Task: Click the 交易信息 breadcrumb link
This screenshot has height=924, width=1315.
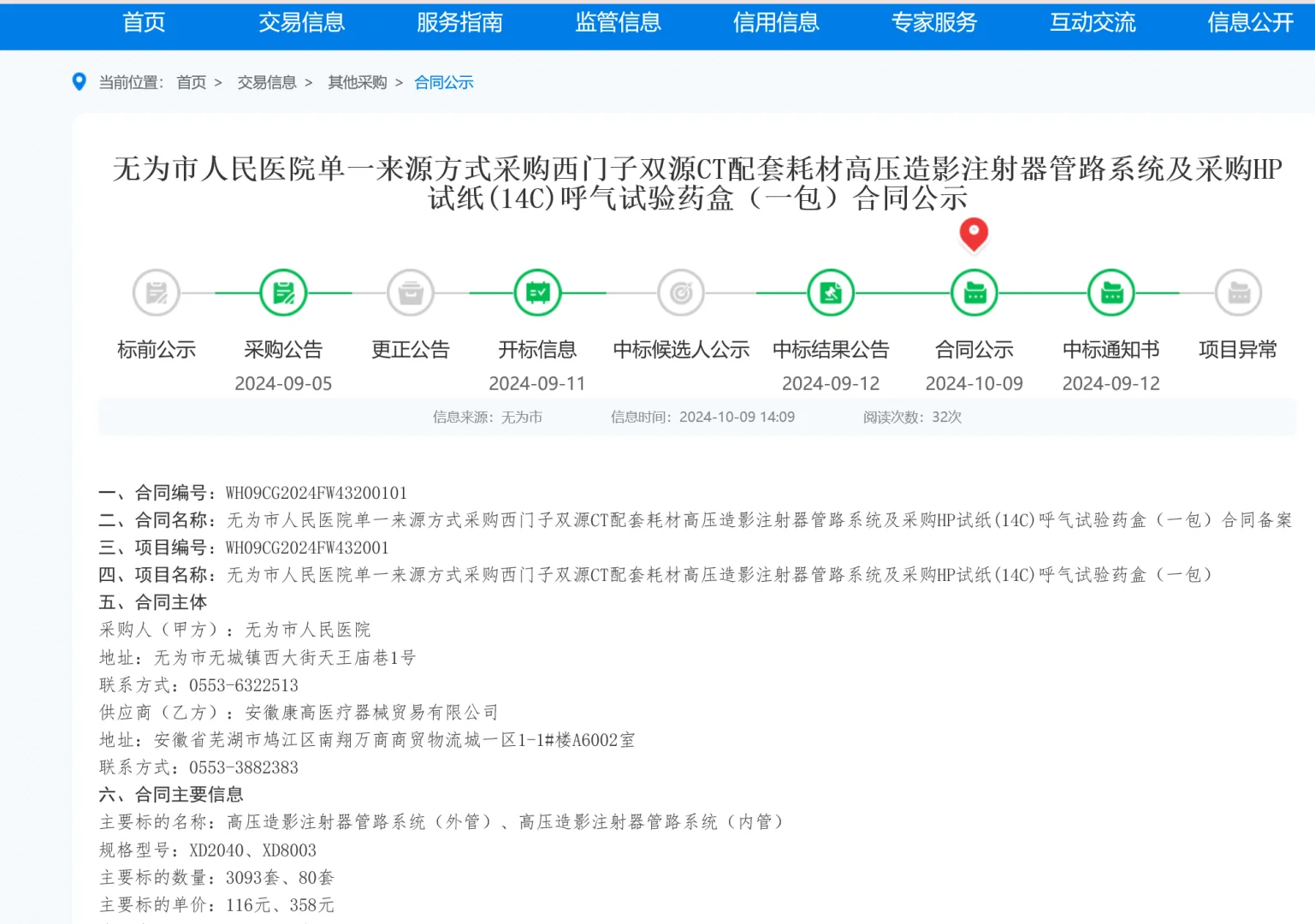Action: 266,82
